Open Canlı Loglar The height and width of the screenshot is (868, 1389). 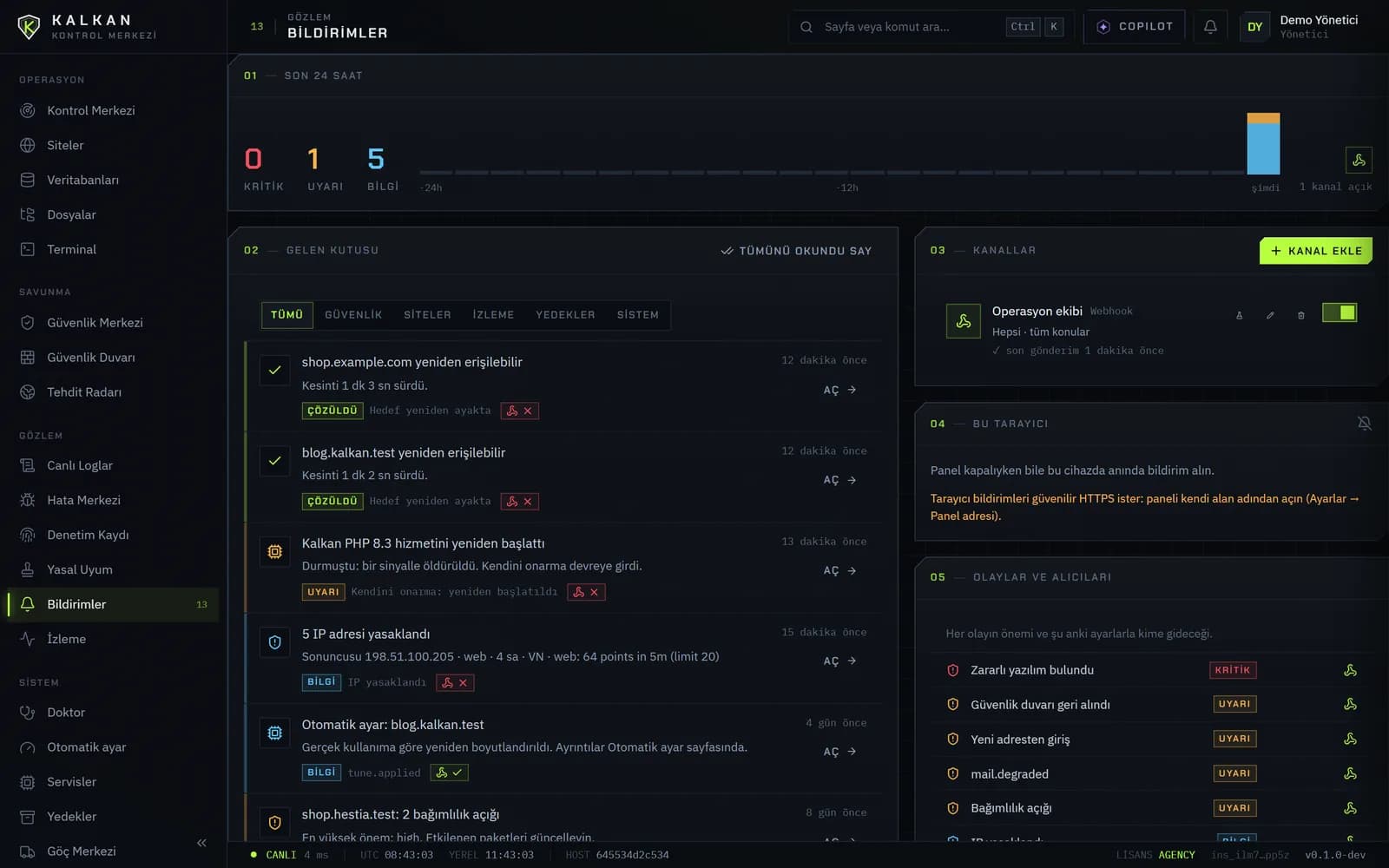(x=113, y=465)
